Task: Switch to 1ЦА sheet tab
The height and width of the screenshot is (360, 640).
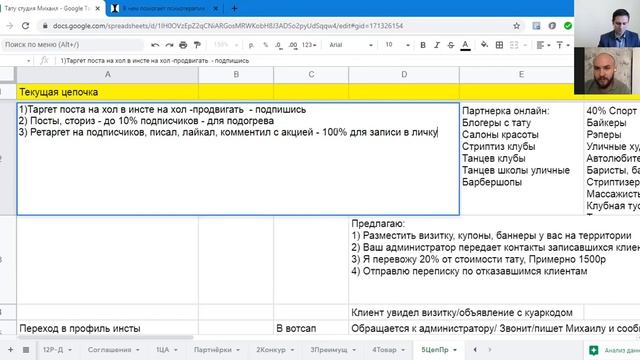Action: click(x=167, y=350)
